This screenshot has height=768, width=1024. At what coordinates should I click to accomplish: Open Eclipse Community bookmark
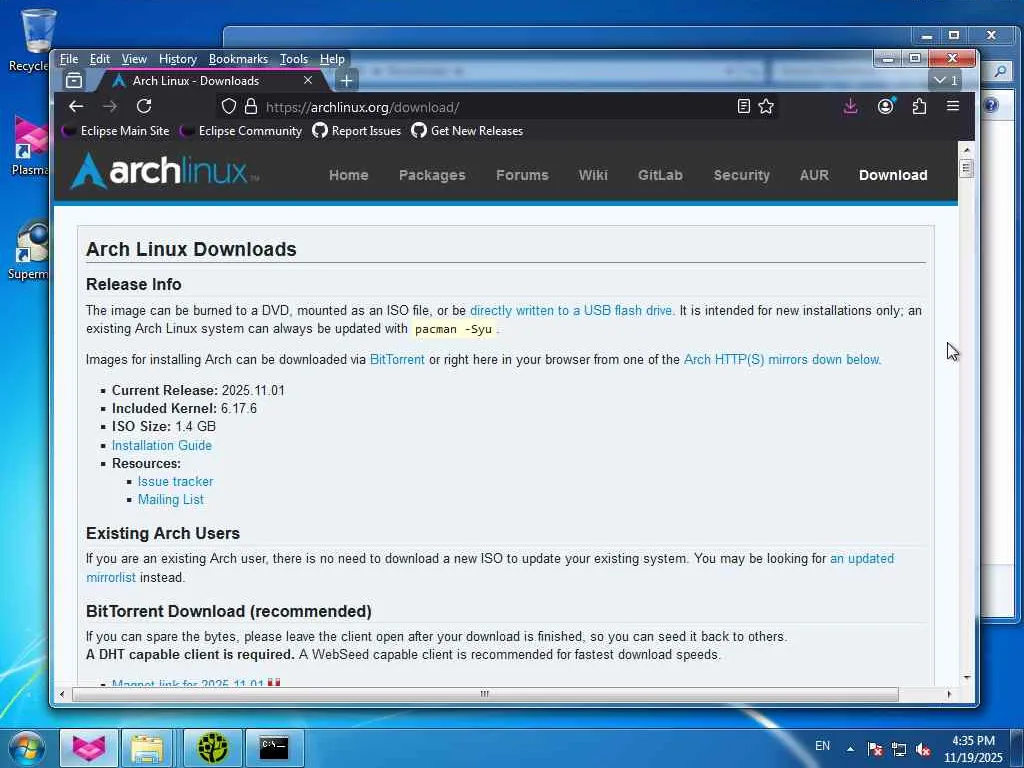242,131
